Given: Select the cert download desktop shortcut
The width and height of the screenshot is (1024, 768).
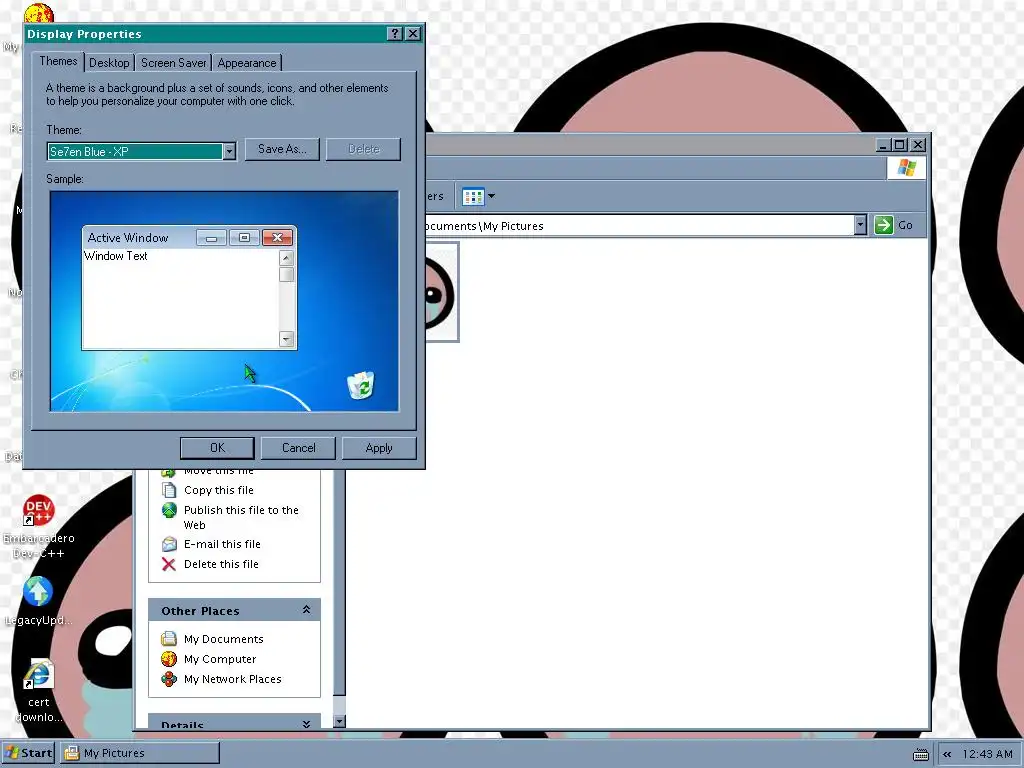Looking at the screenshot, I should click(39, 692).
